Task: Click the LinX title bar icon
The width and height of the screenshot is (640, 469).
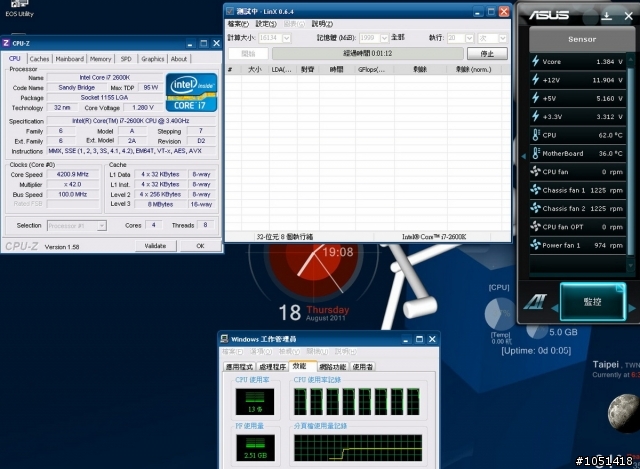Action: pos(230,11)
